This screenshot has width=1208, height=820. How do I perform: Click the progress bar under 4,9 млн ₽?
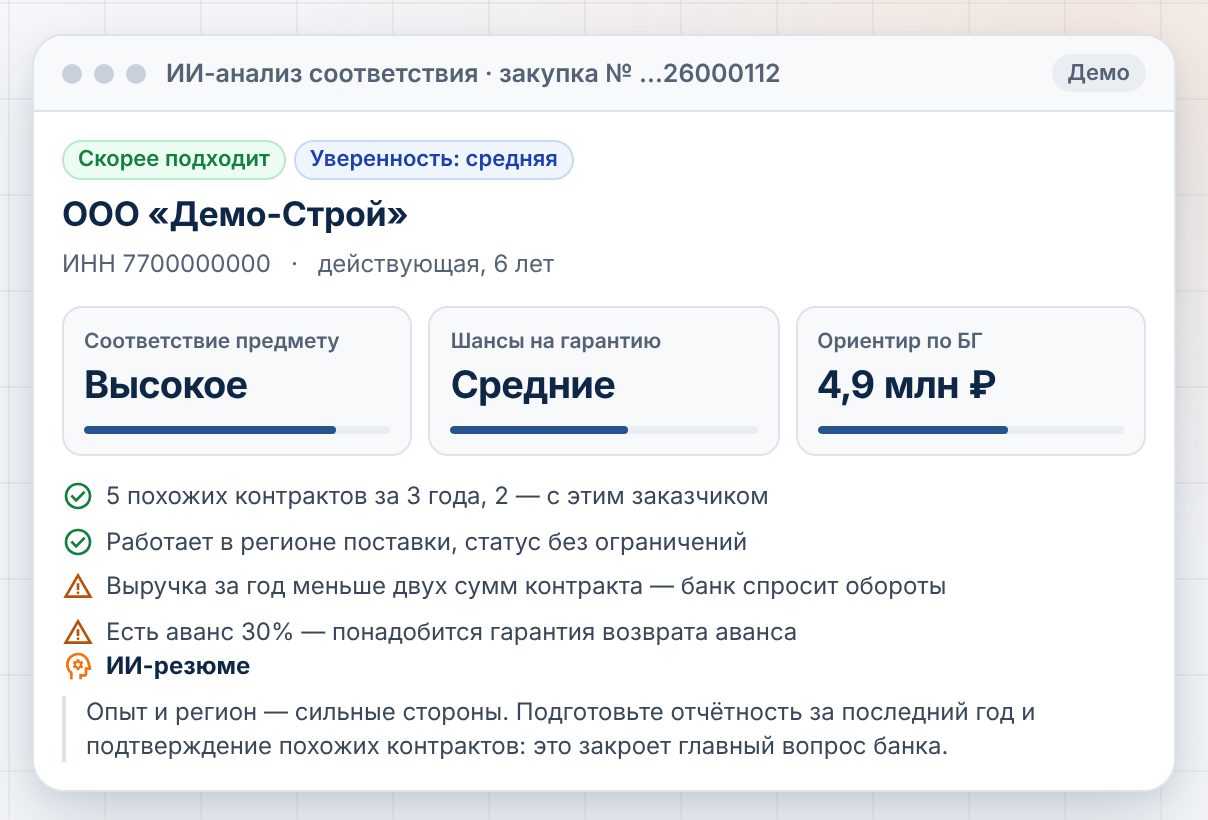(x=971, y=430)
